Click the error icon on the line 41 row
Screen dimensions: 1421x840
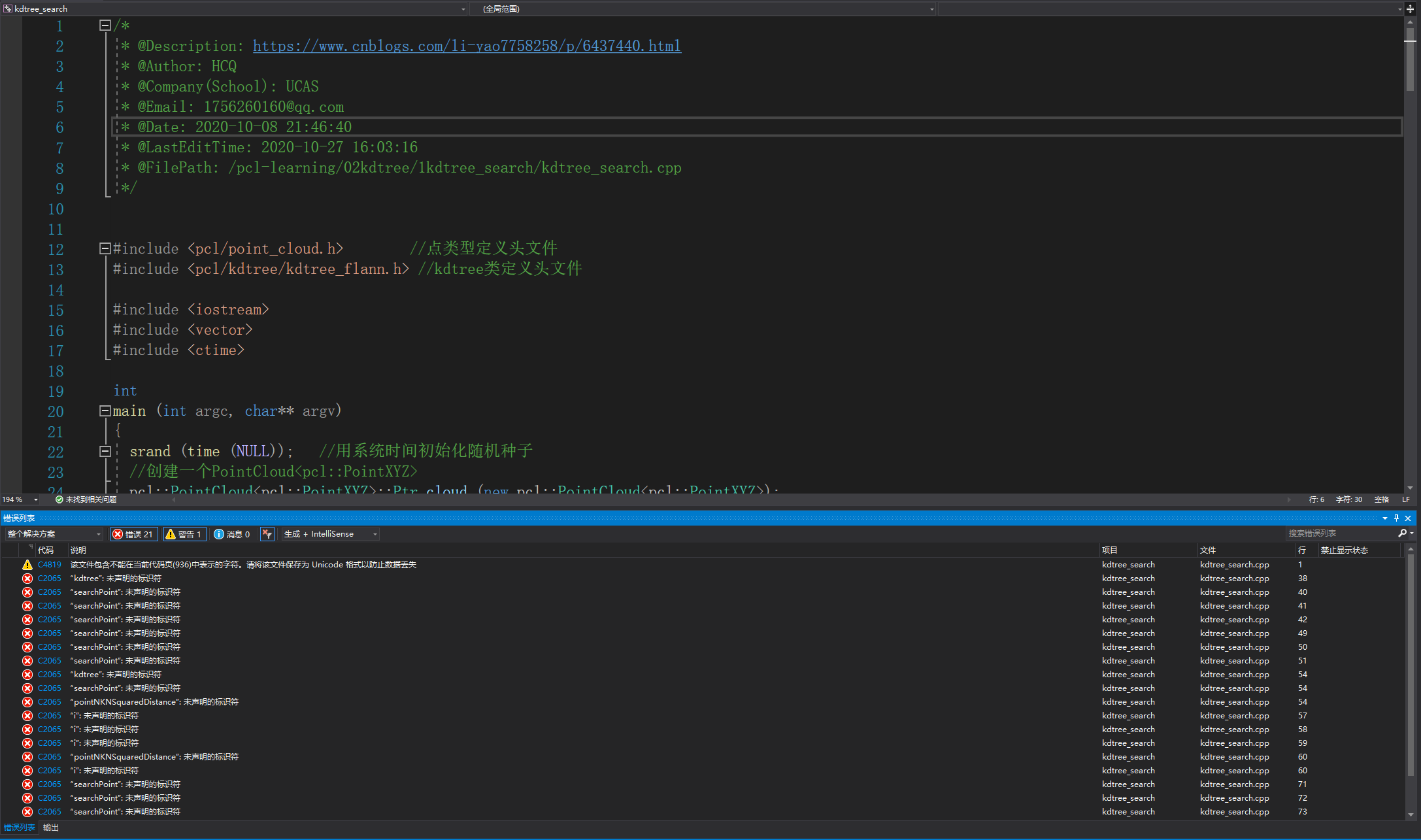click(x=27, y=606)
